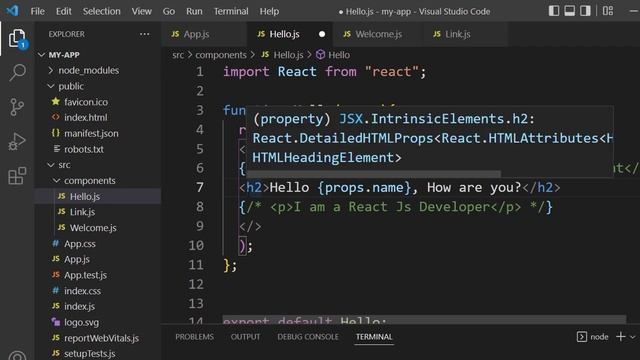This screenshot has height=360, width=640.
Task: Open the Edit menu
Action: click(63, 11)
